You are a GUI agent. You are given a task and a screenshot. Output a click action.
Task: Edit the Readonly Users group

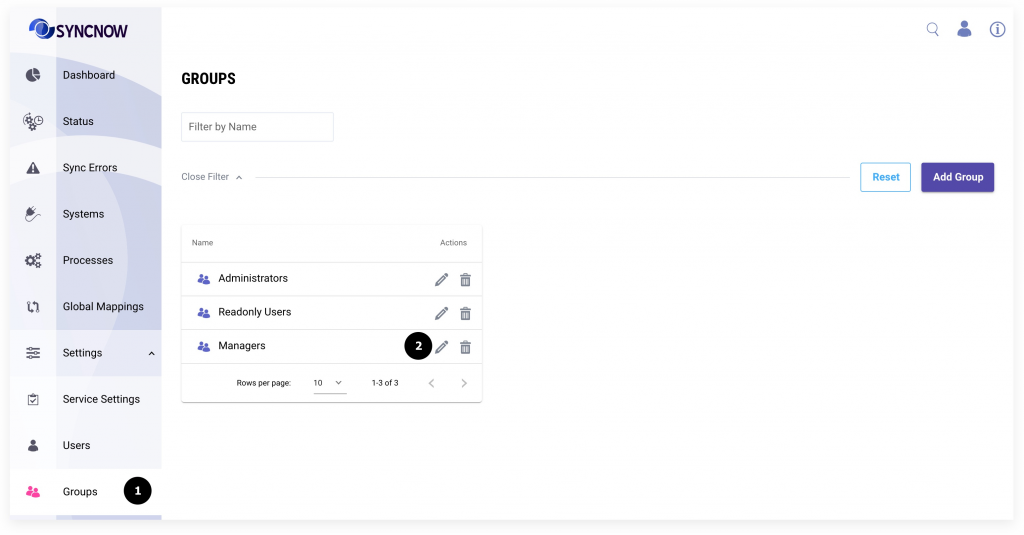point(441,314)
